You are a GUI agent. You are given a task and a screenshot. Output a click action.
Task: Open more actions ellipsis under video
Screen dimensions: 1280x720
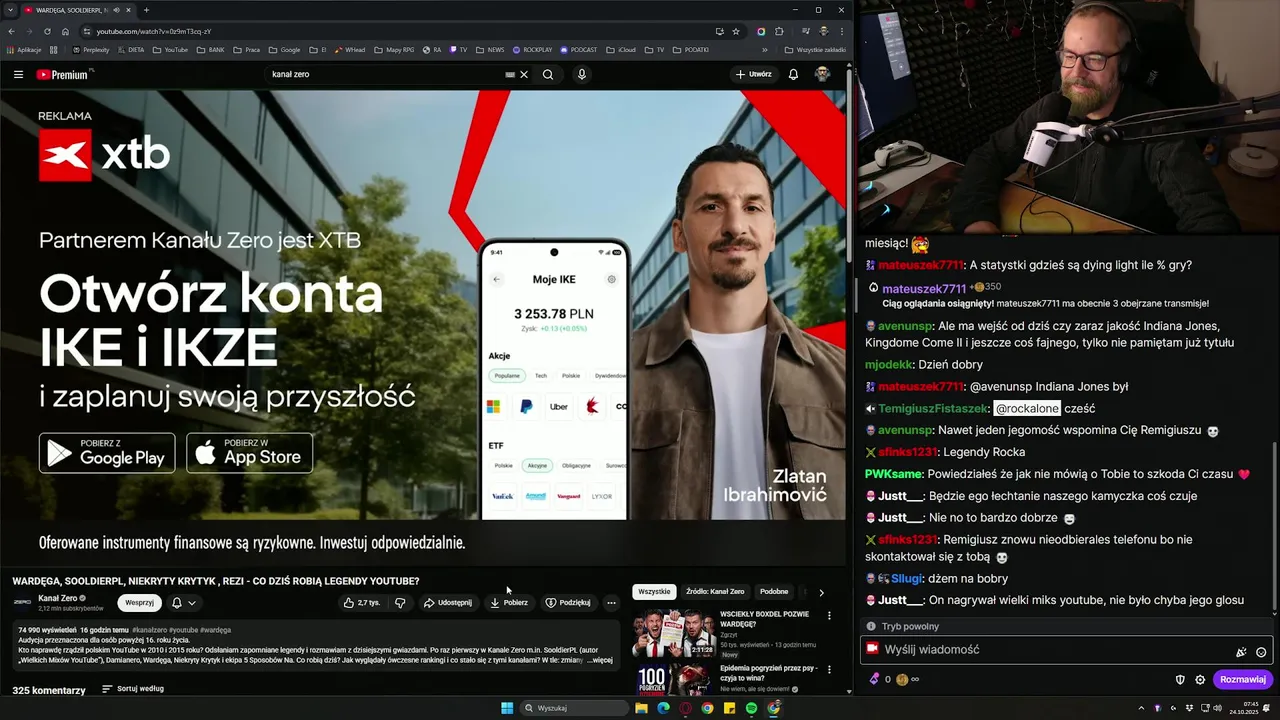(611, 603)
